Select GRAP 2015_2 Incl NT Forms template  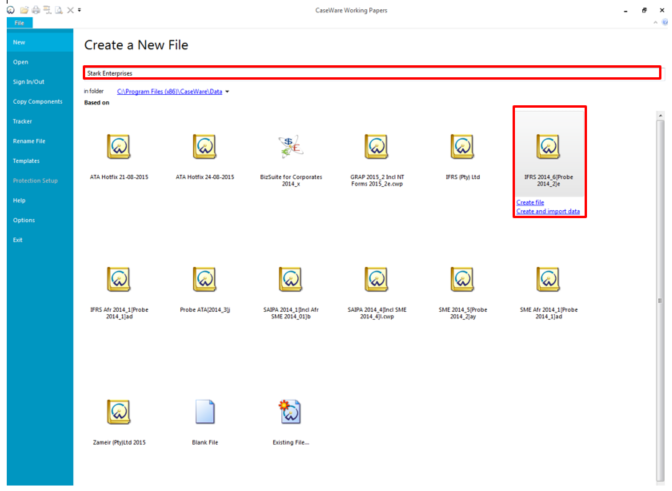pyautogui.click(x=377, y=160)
